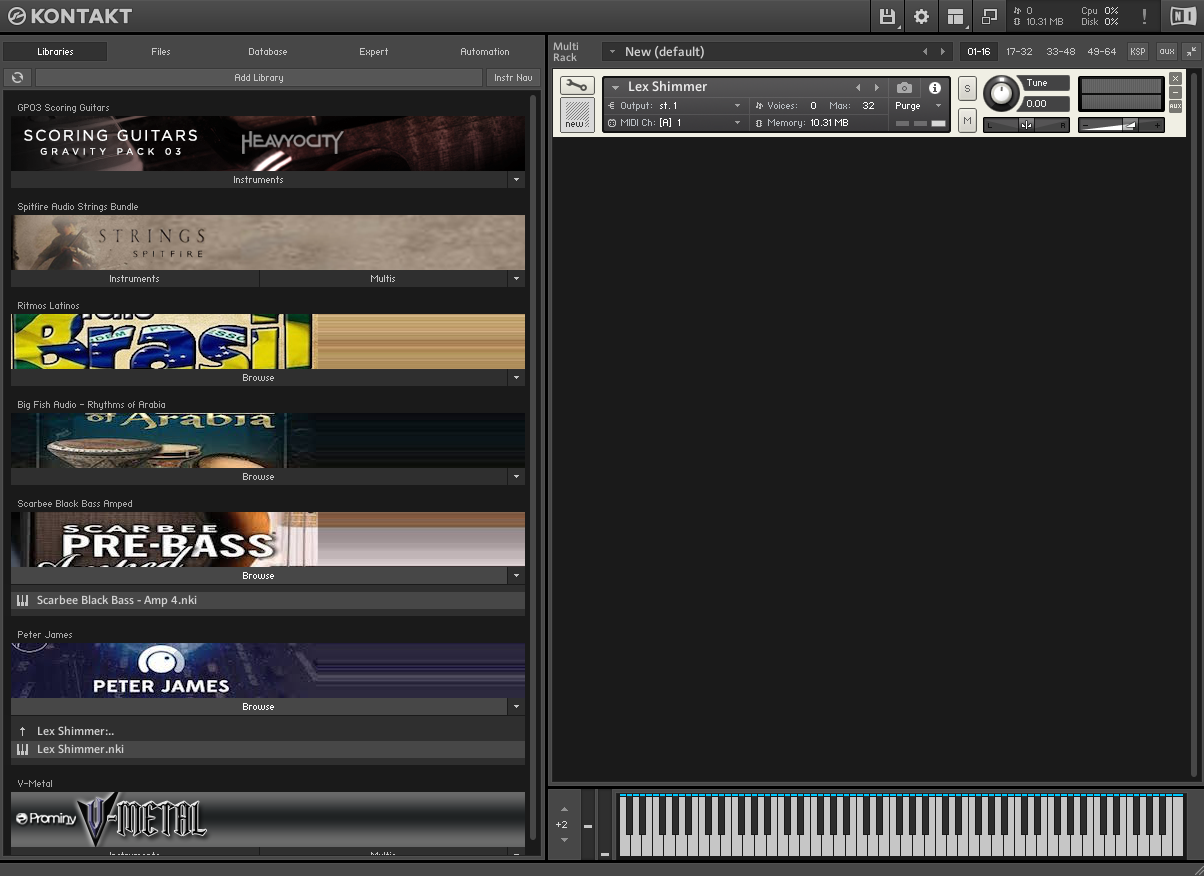Load previous multi with left arrow

(x=924, y=52)
